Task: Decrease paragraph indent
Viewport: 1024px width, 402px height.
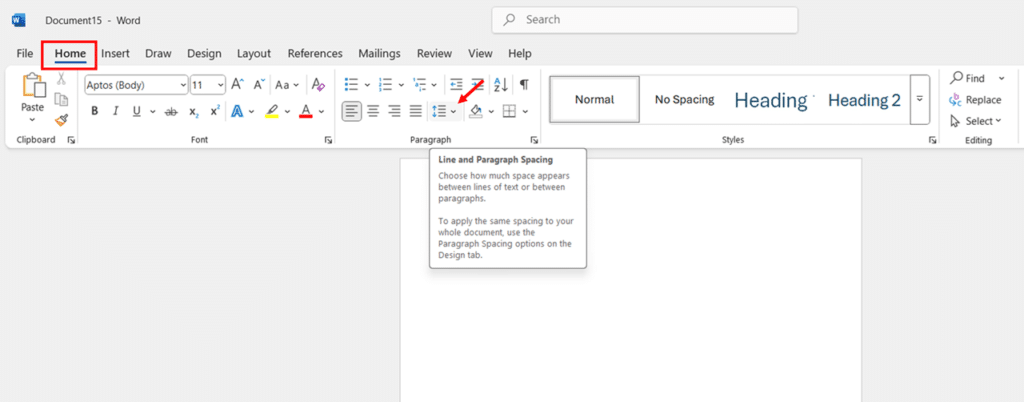Action: click(456, 85)
